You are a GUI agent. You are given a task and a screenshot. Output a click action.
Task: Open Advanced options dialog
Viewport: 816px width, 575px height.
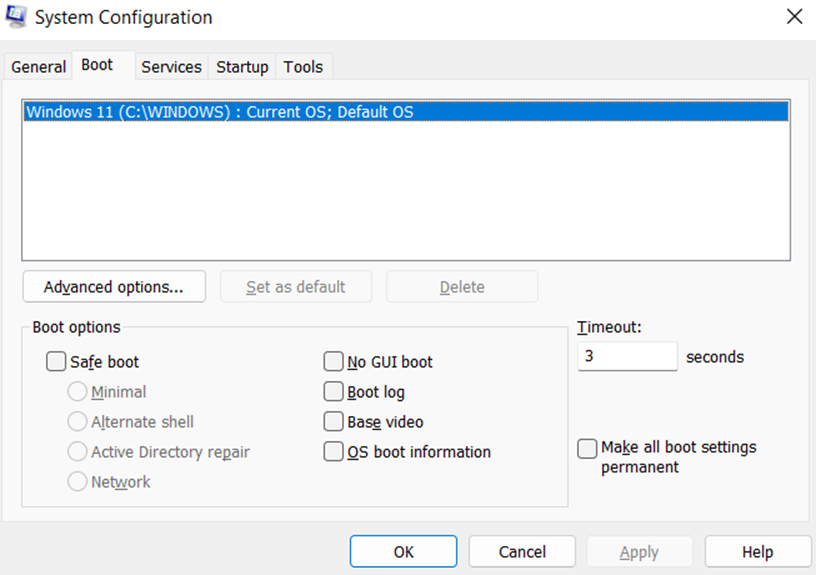(114, 287)
